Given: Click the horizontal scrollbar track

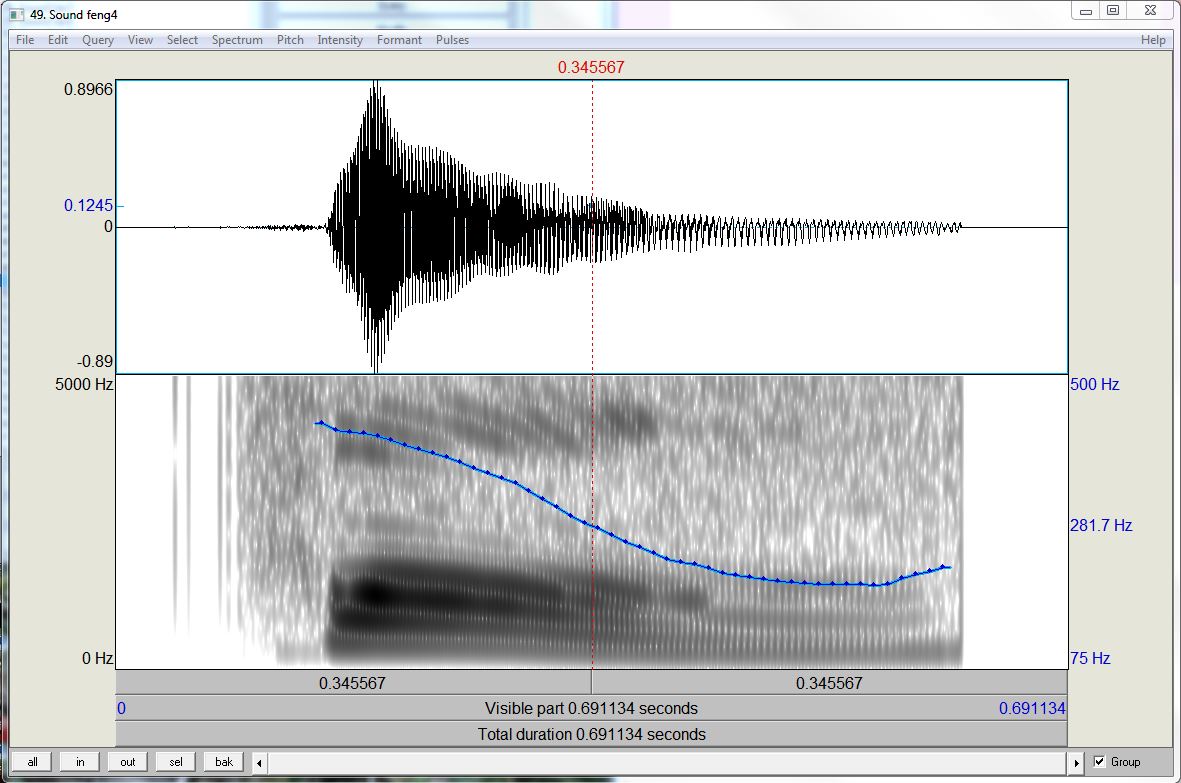Looking at the screenshot, I should tap(667, 763).
